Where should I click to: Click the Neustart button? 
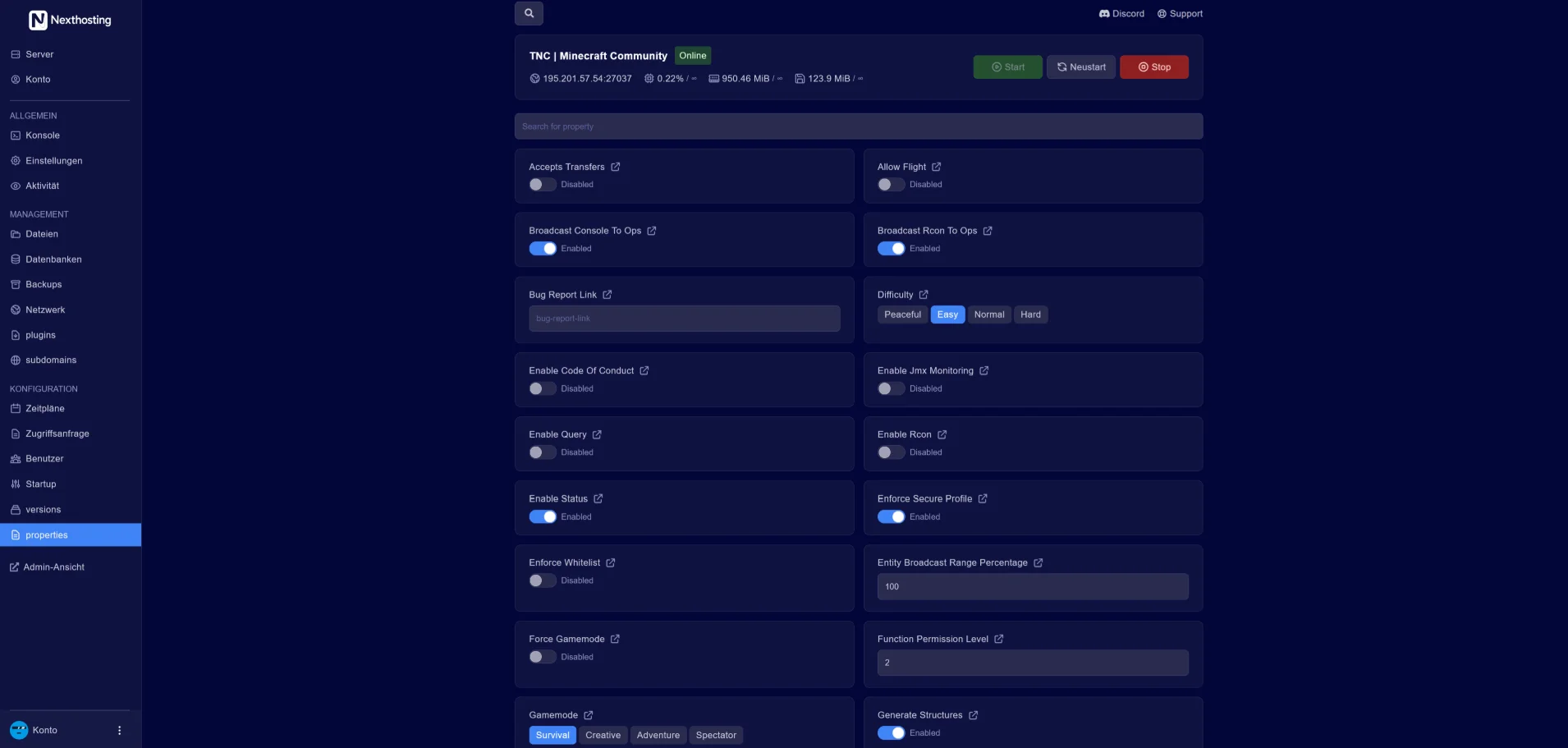(1080, 67)
